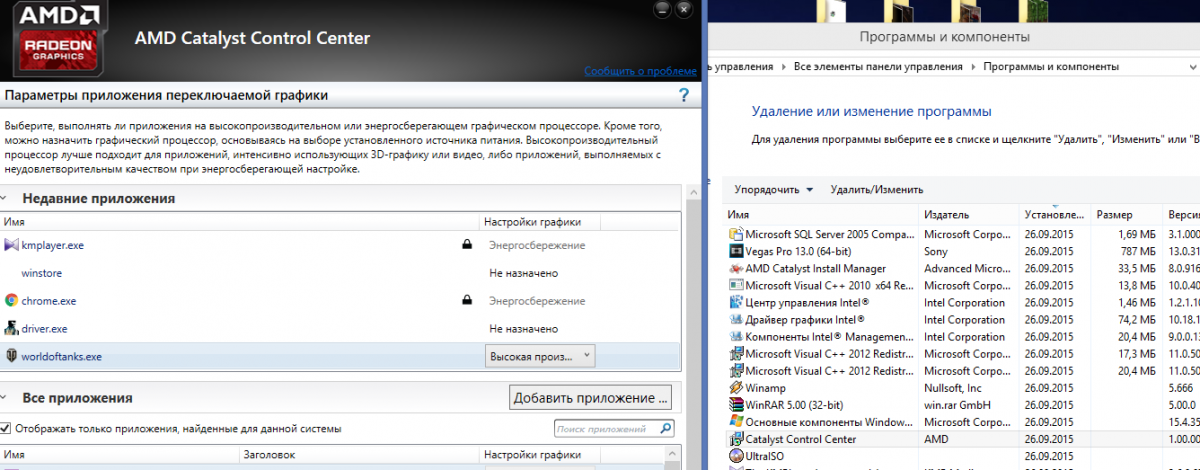Click the application search input field

[x=605, y=428]
